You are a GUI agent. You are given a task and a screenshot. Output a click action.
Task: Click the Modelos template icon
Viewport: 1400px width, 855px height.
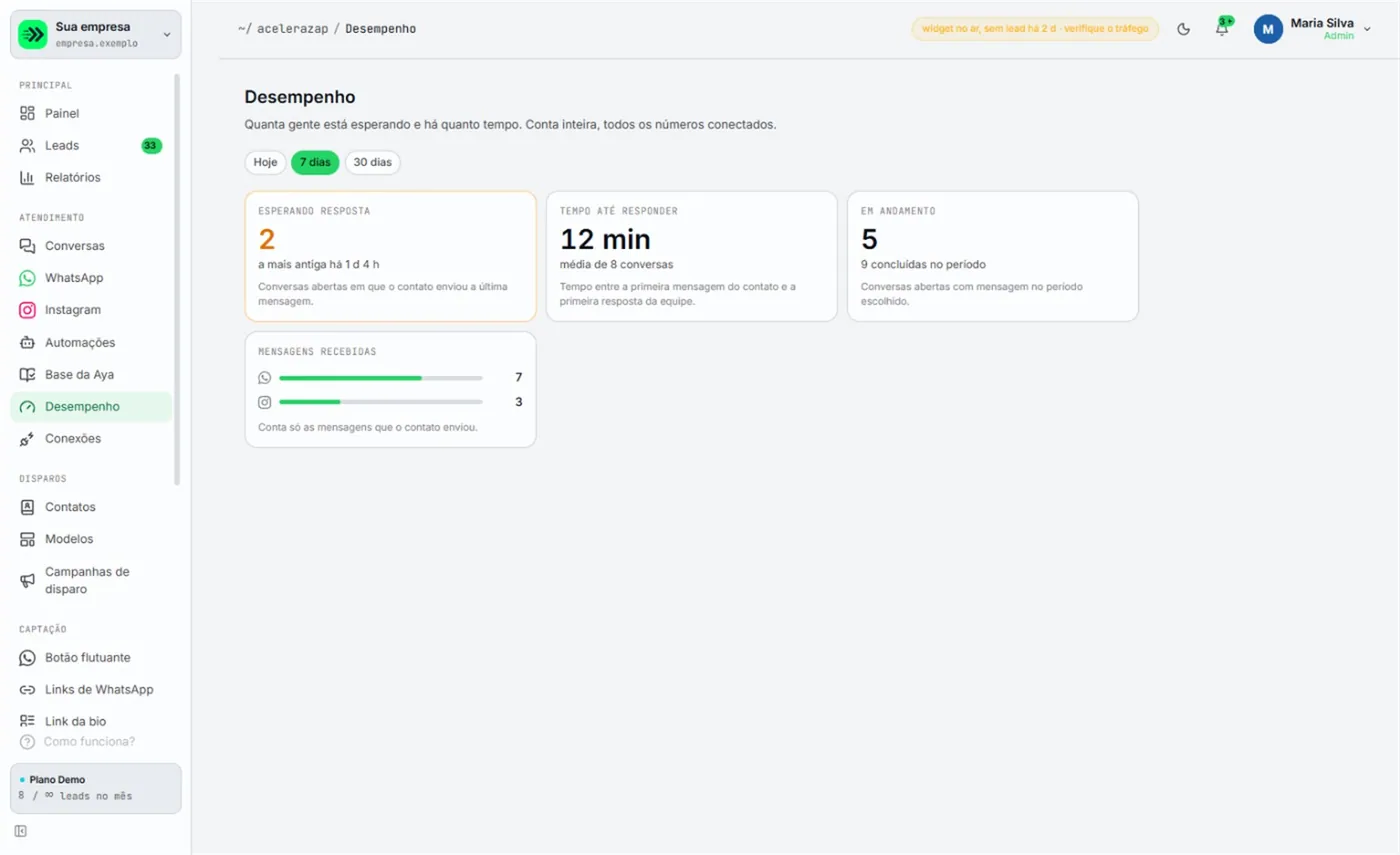point(28,539)
